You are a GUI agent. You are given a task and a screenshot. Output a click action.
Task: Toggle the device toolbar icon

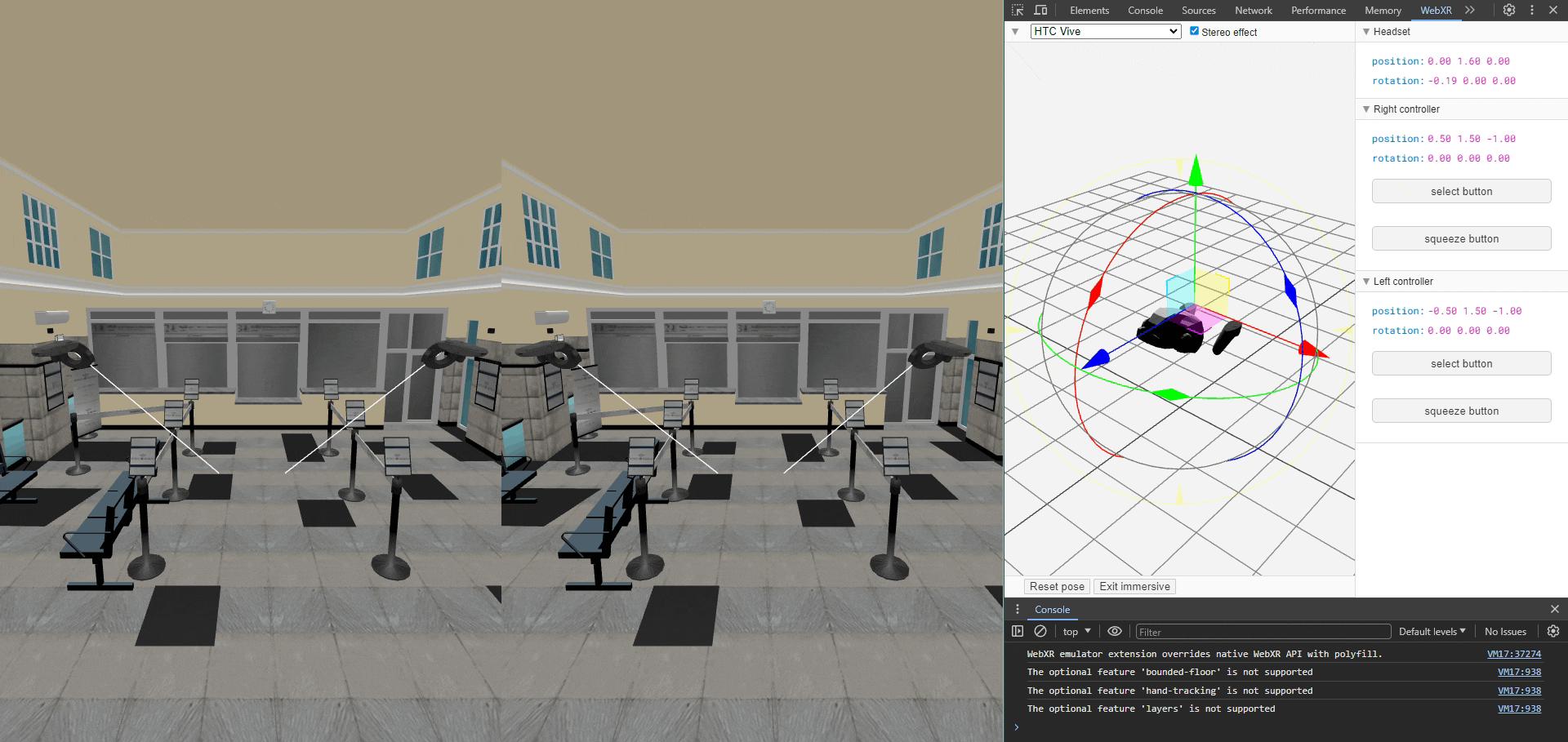1040,11
